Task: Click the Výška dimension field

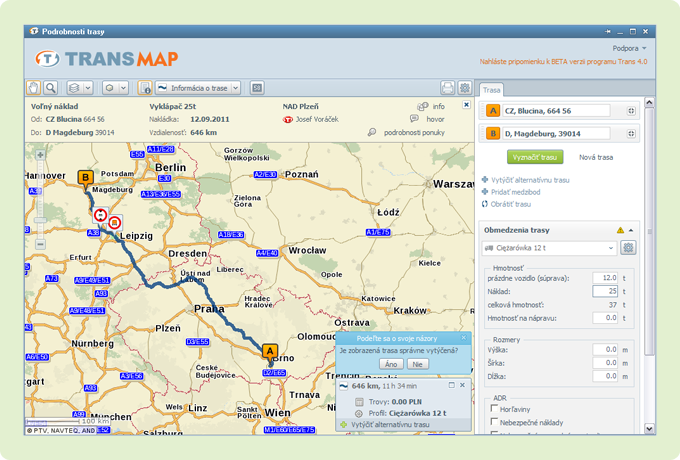Action: tap(605, 349)
